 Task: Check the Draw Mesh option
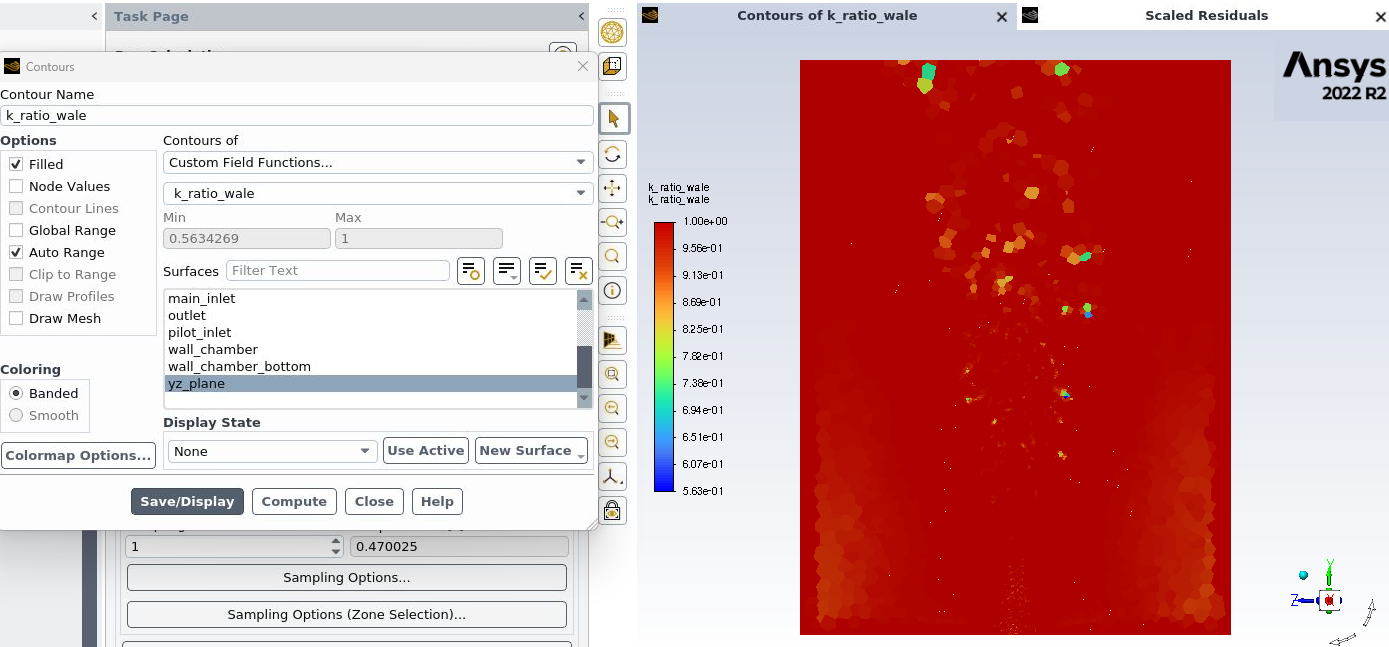click(x=16, y=318)
